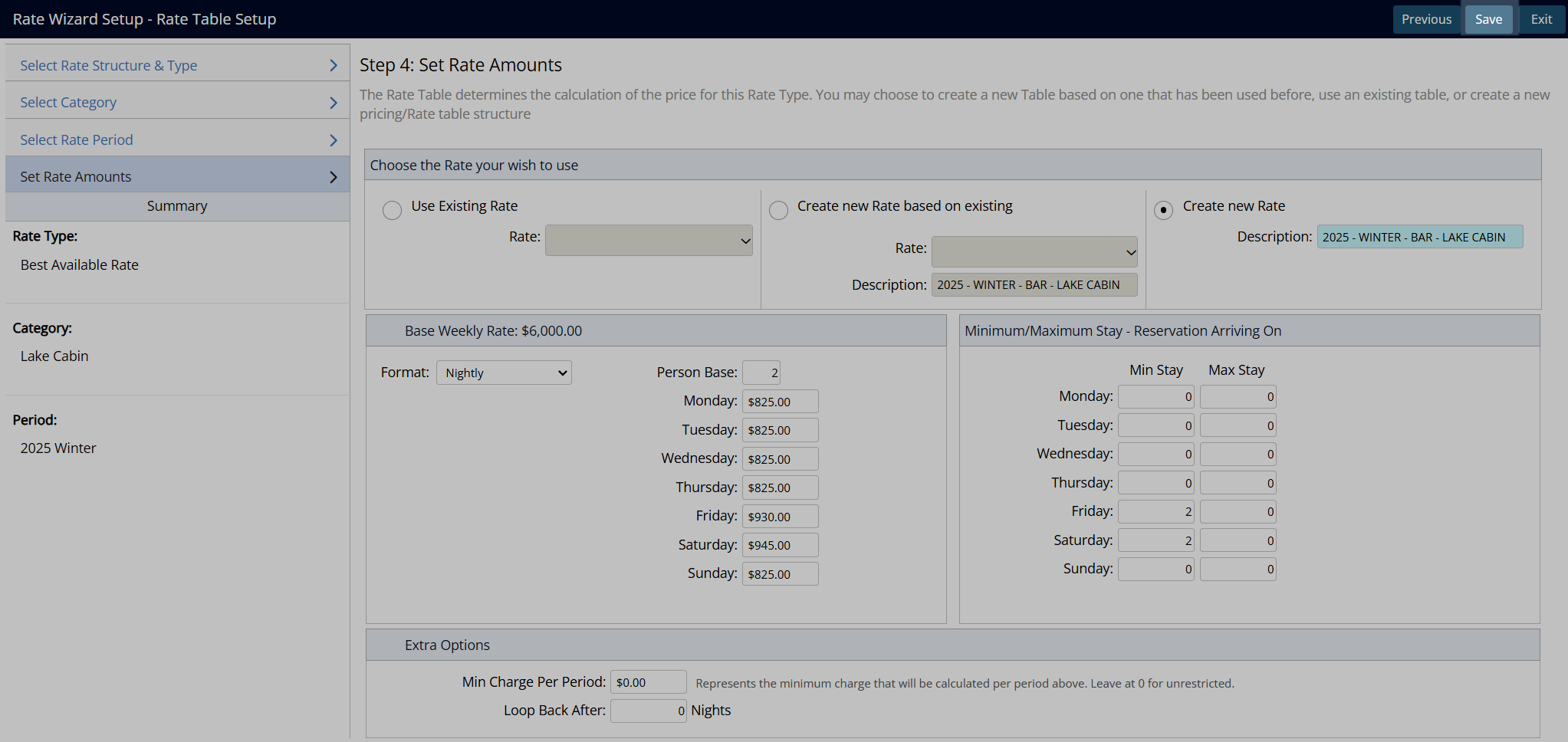Click chevron beside Set Rate Amounts
This screenshot has height=742, width=1568.
click(x=333, y=177)
